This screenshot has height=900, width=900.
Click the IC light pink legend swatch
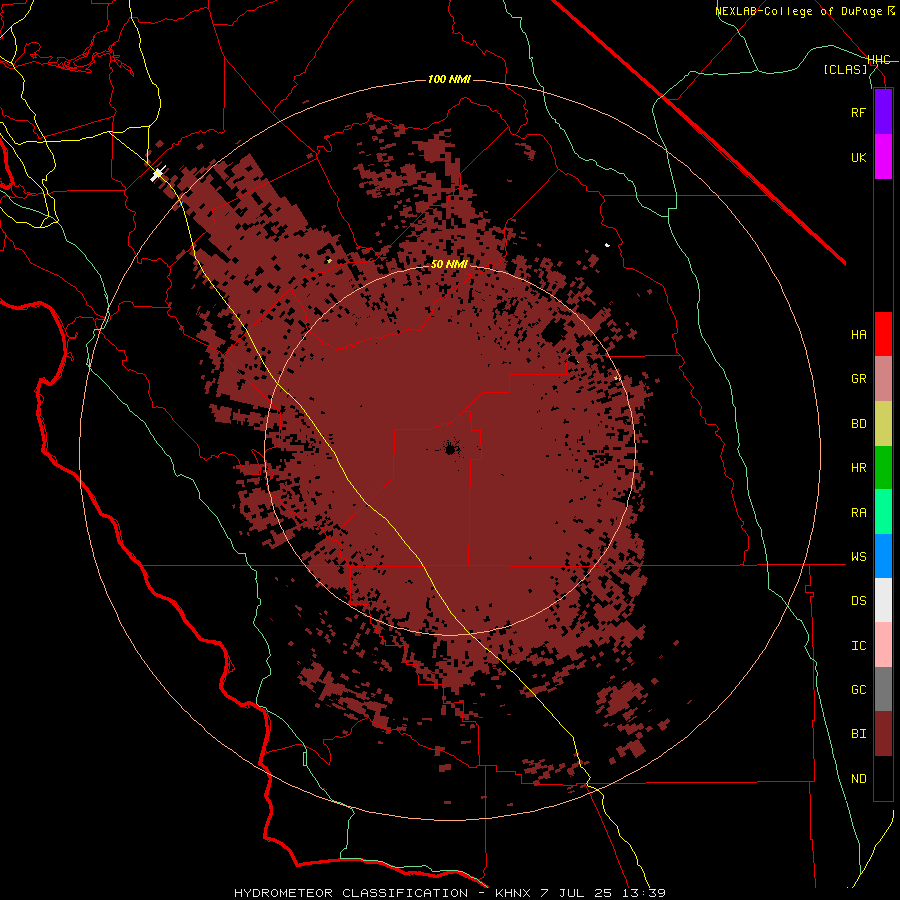[883, 645]
